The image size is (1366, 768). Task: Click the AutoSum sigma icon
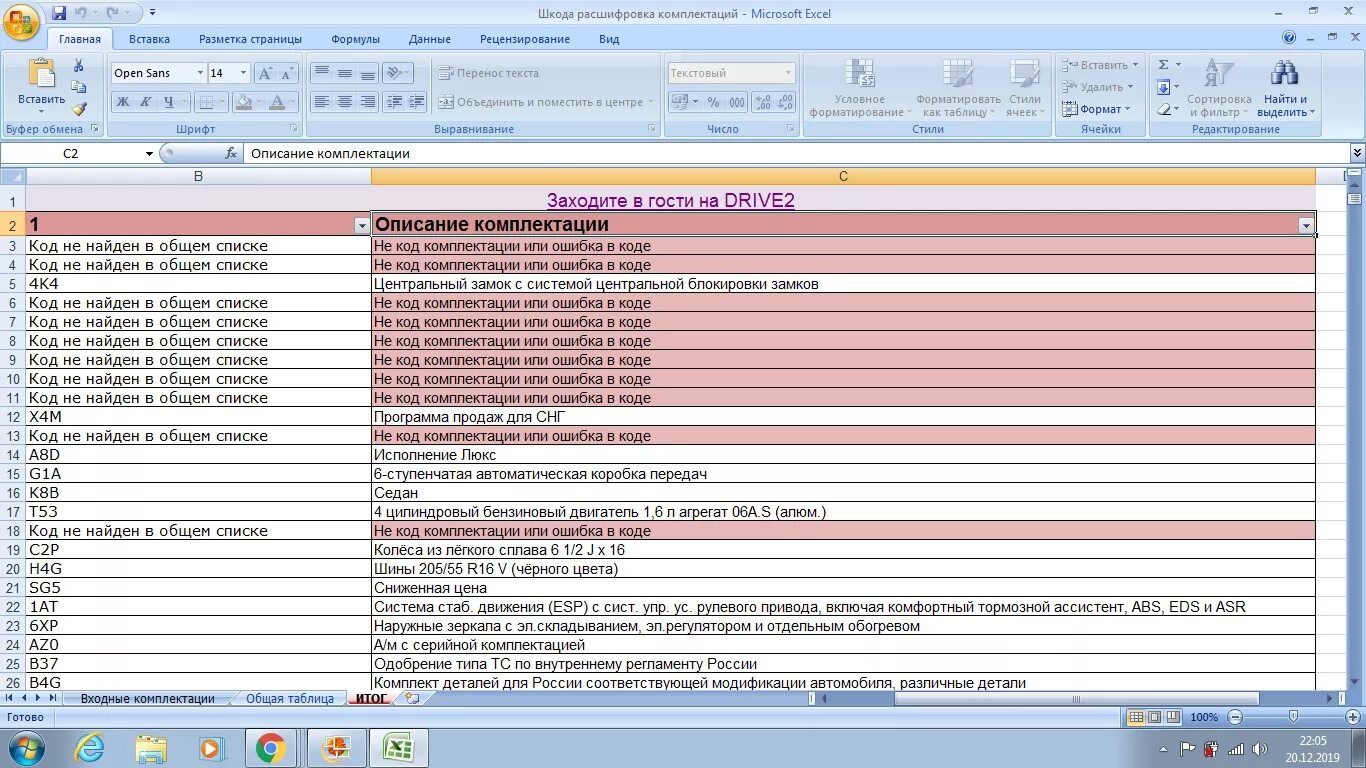point(1163,65)
